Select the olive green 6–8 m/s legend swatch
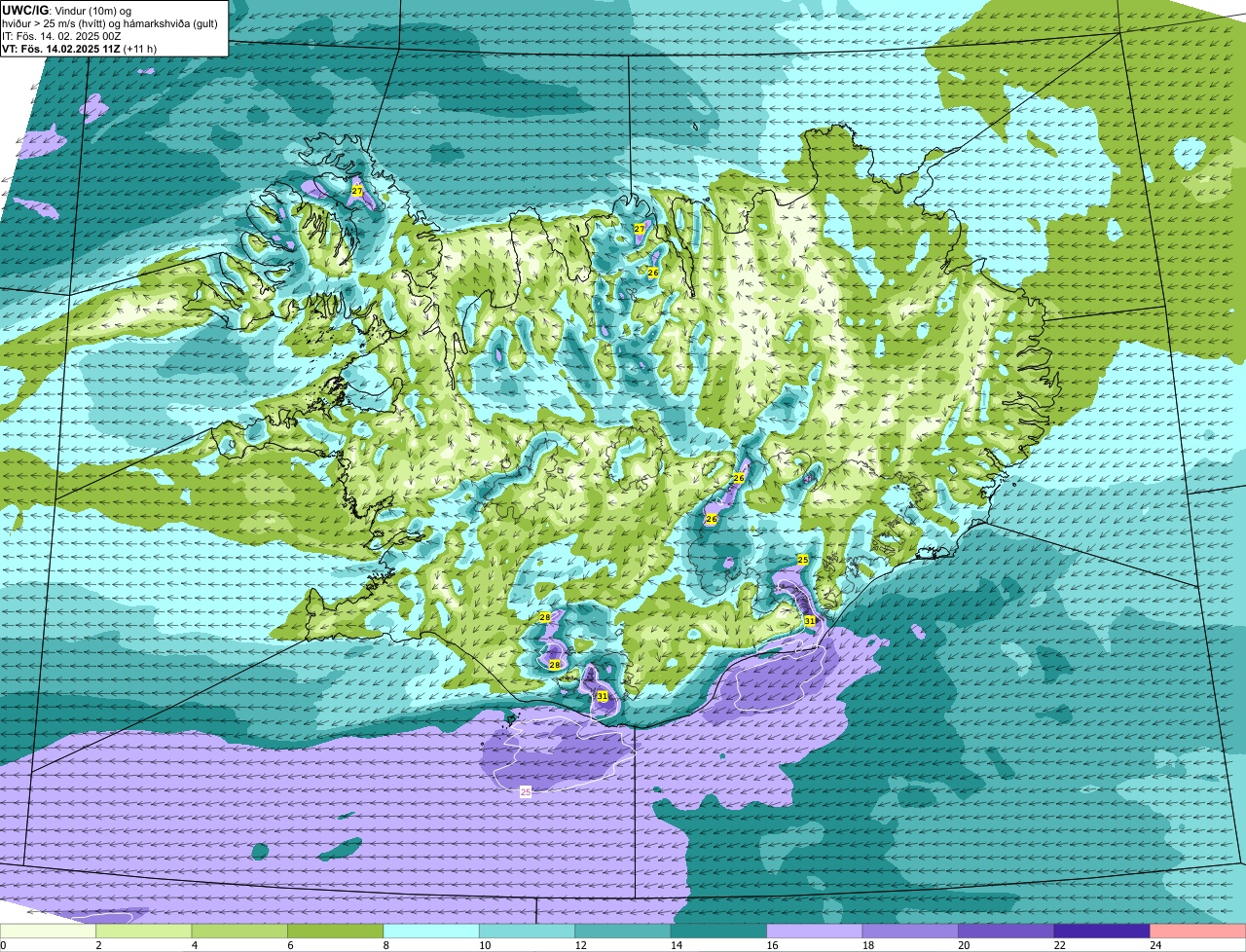The height and width of the screenshot is (952, 1246). pyautogui.click(x=336, y=932)
